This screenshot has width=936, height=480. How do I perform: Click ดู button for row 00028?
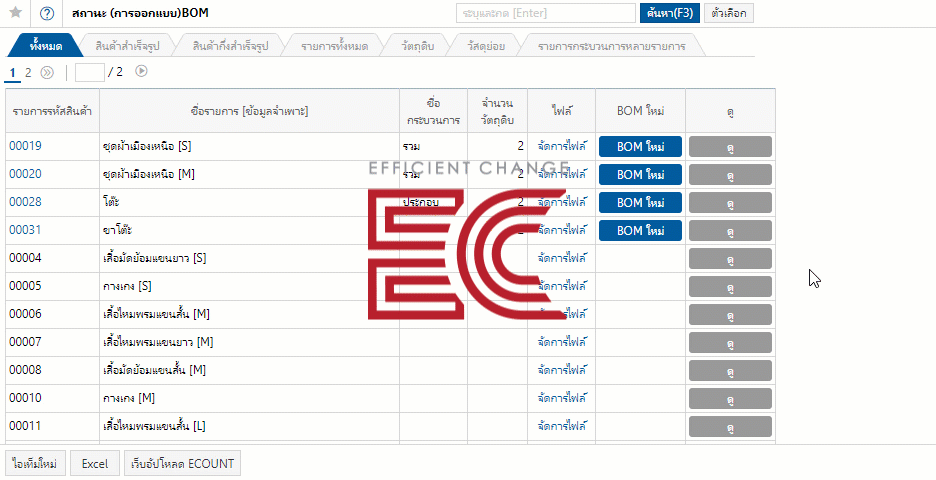pyautogui.click(x=730, y=203)
